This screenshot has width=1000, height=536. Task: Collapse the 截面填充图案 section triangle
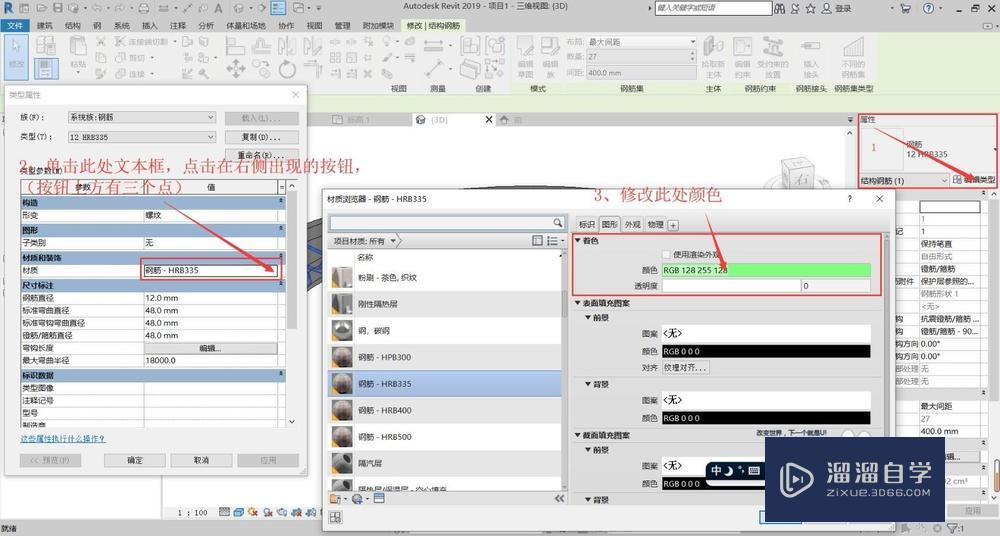click(578, 435)
